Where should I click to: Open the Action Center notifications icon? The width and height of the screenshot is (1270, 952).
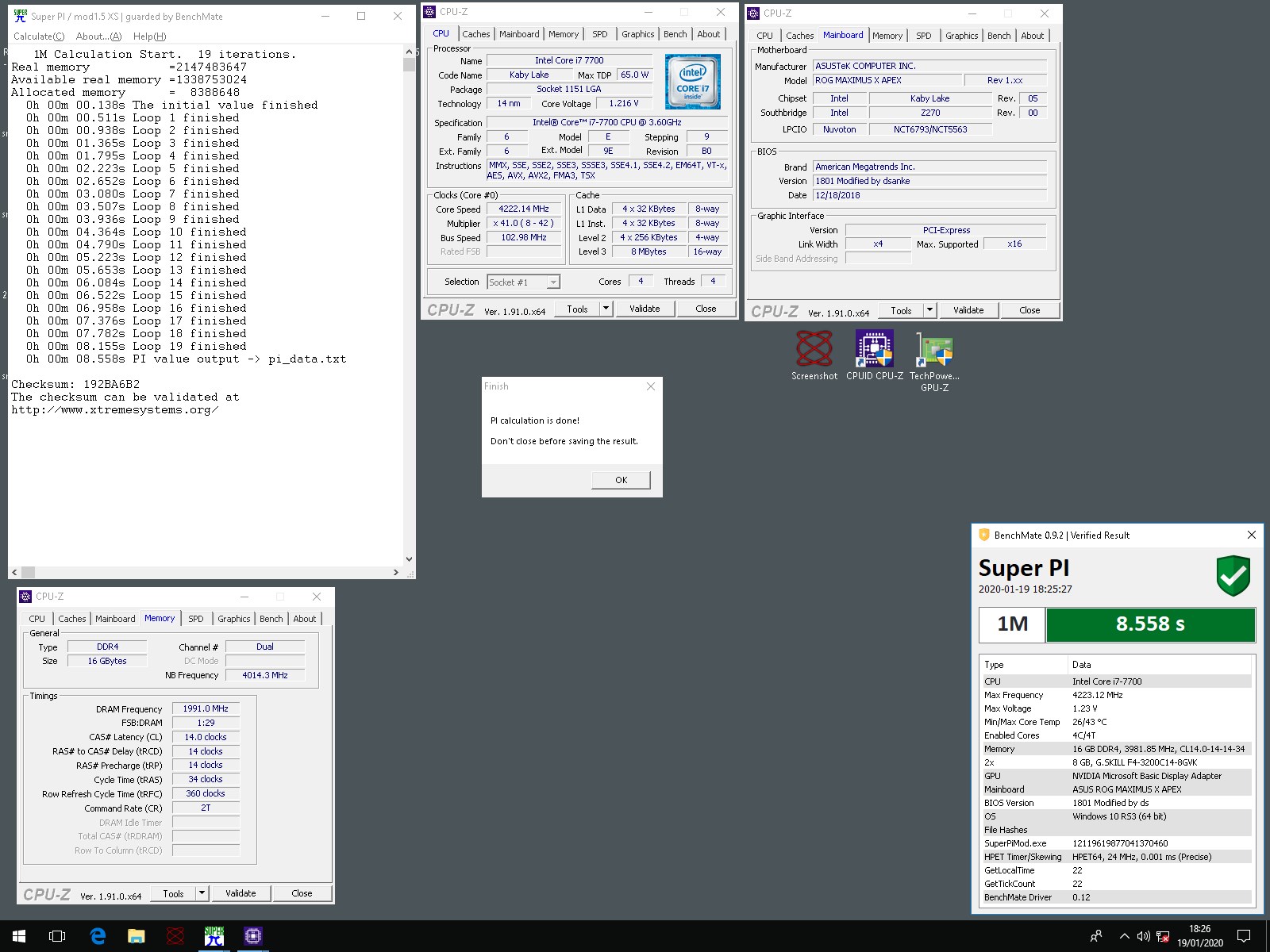tap(1244, 936)
